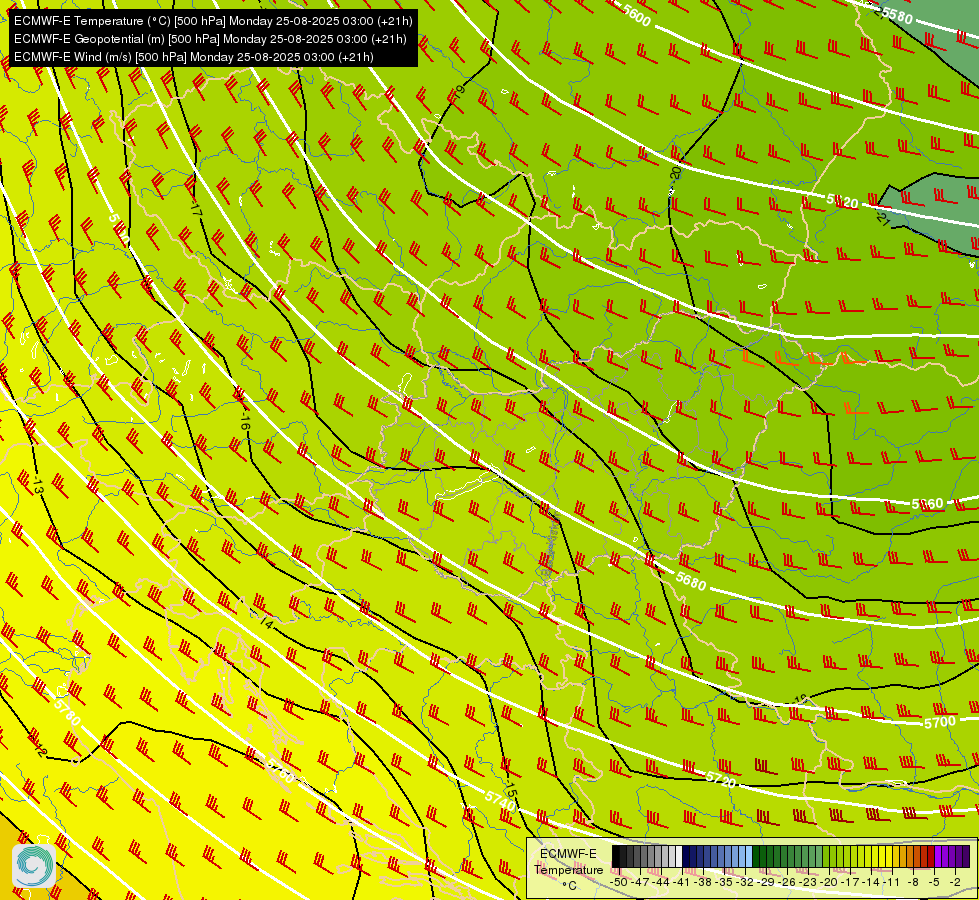Click the 5720 geopotential contour label
979x900 pixels.
[721, 779]
